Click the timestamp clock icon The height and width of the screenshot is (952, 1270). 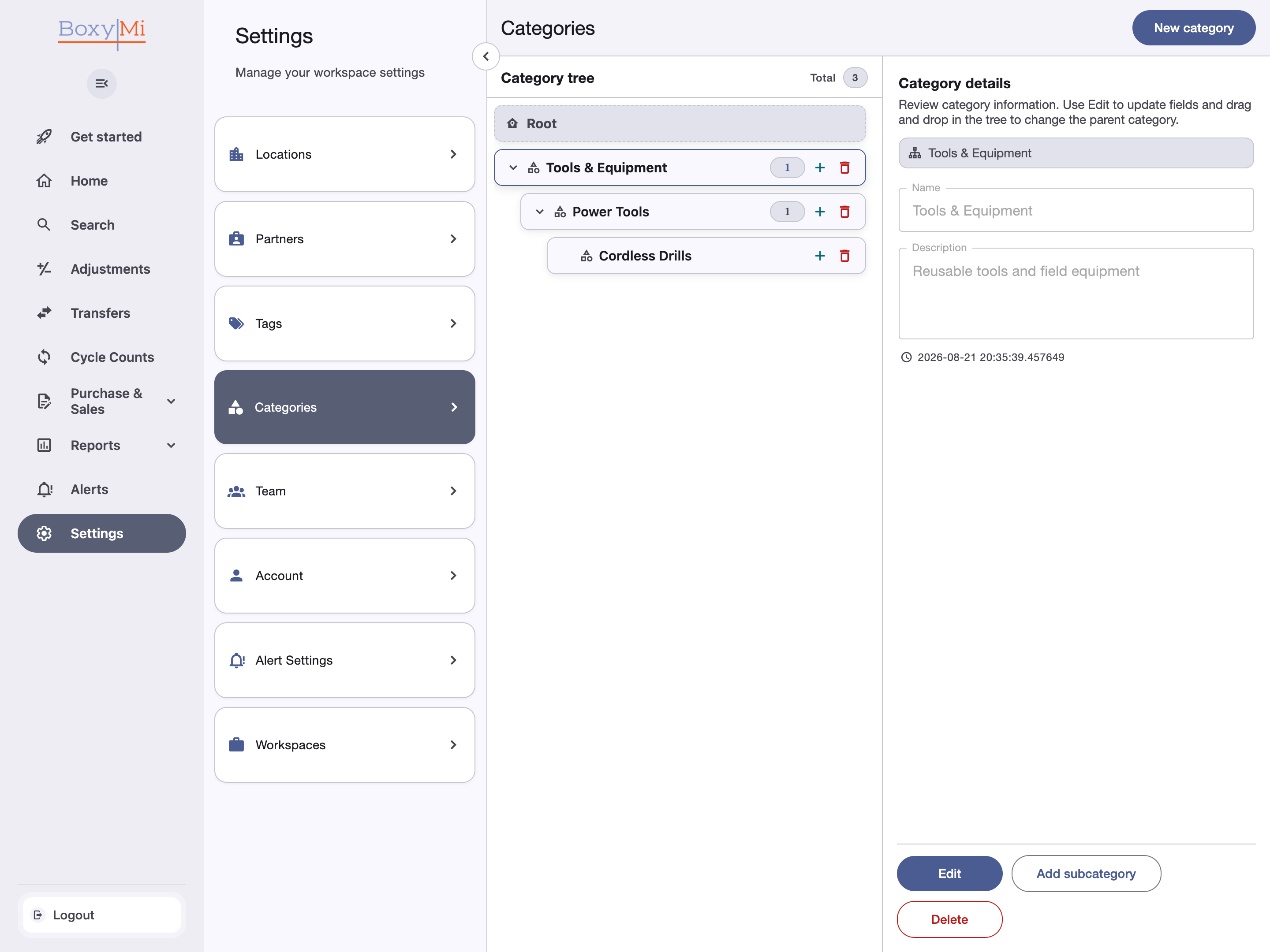click(x=906, y=357)
